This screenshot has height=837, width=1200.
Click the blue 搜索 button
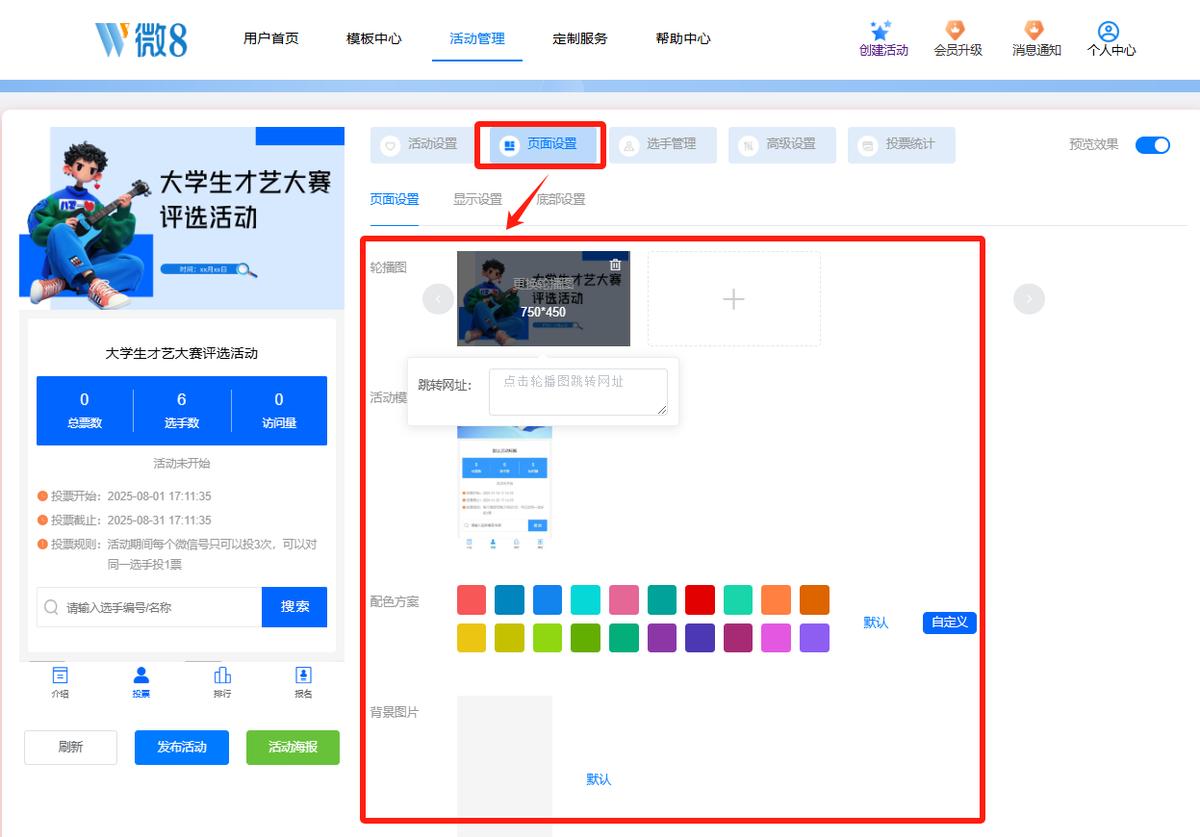coord(294,607)
